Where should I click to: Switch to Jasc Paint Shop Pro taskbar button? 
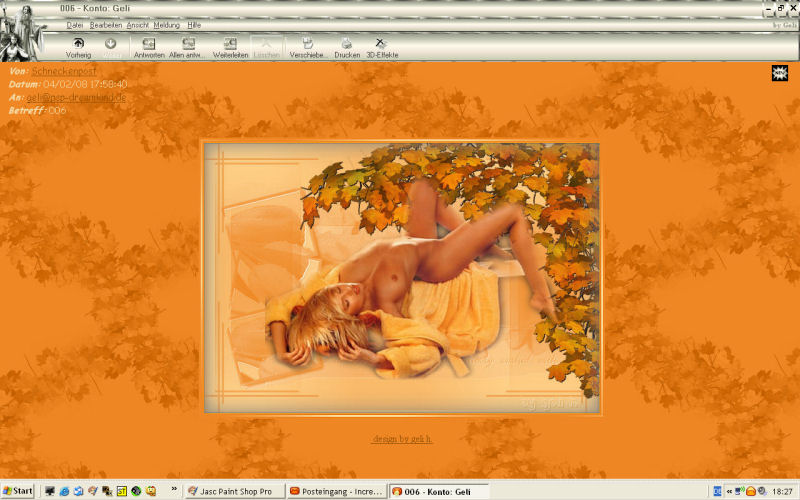click(234, 491)
